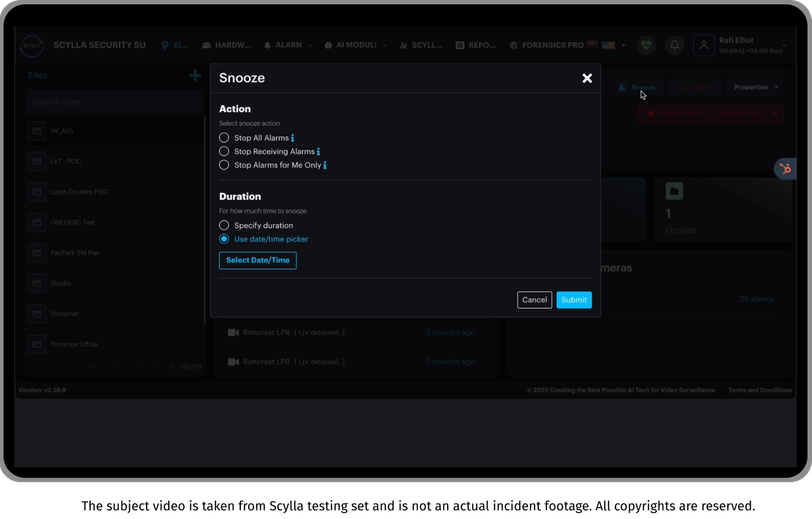Select the PacPark SM Pier site

(114, 253)
